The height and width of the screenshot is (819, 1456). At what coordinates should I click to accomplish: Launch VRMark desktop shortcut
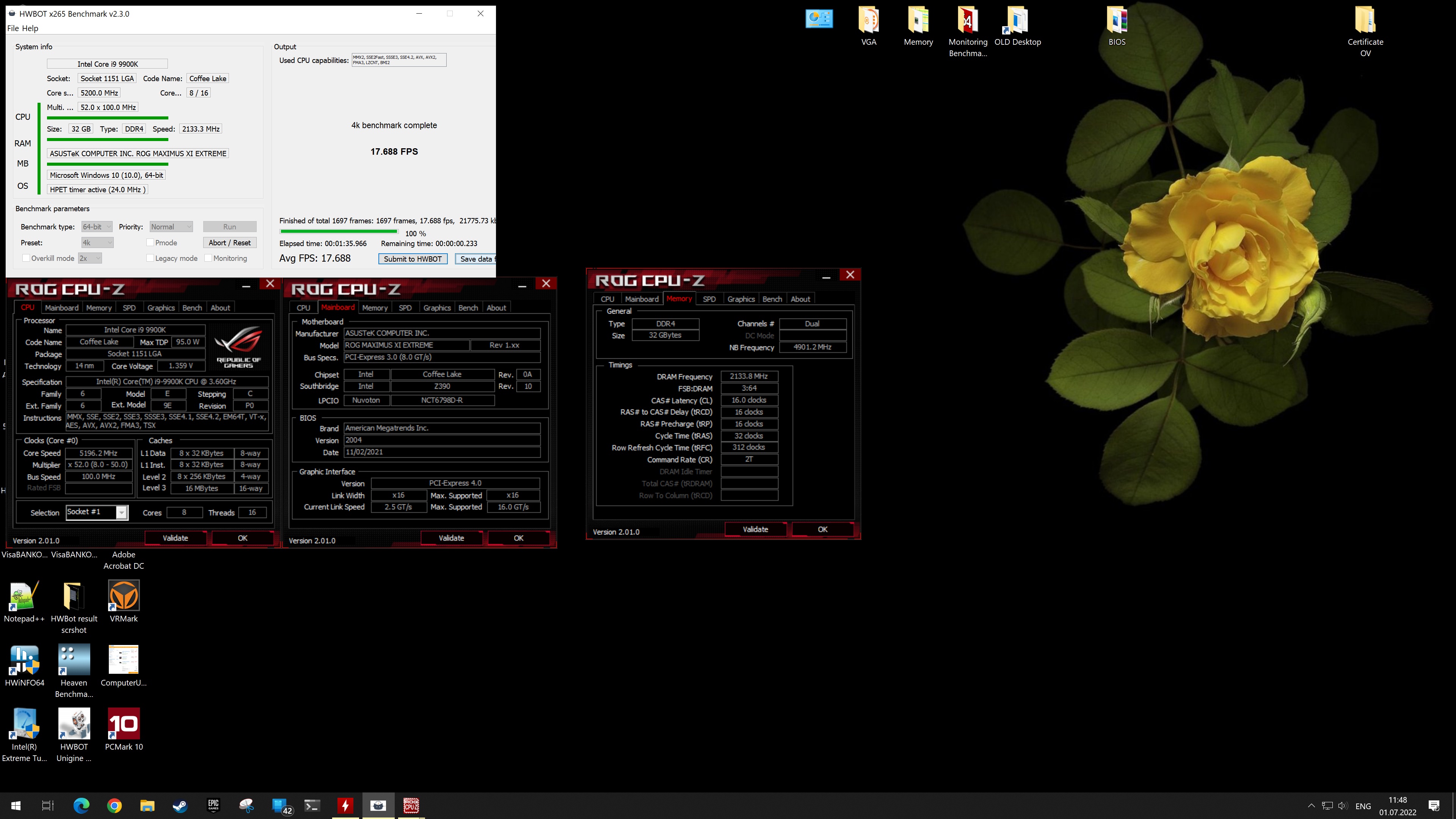124,602
